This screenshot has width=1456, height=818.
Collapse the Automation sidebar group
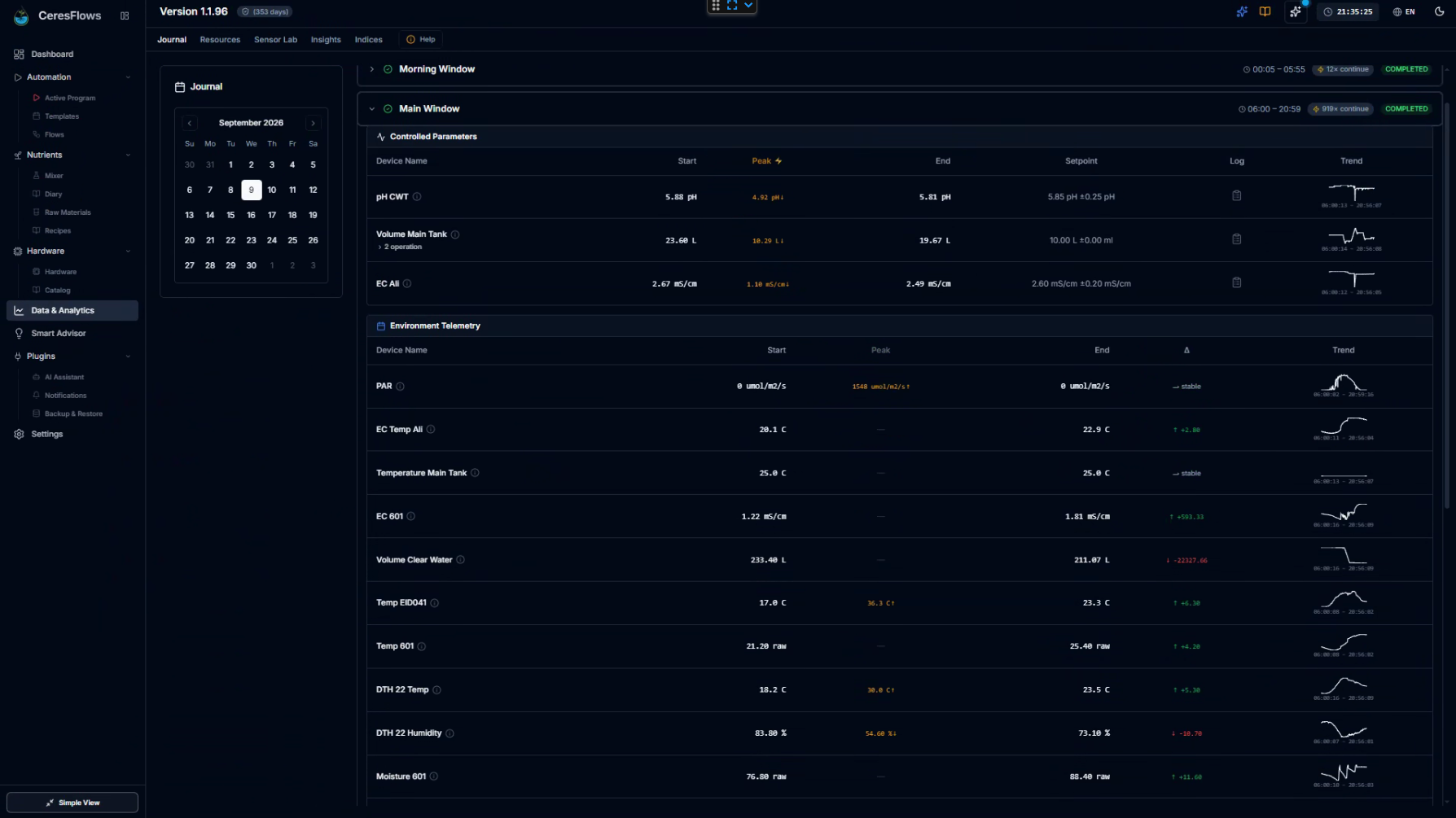click(128, 77)
